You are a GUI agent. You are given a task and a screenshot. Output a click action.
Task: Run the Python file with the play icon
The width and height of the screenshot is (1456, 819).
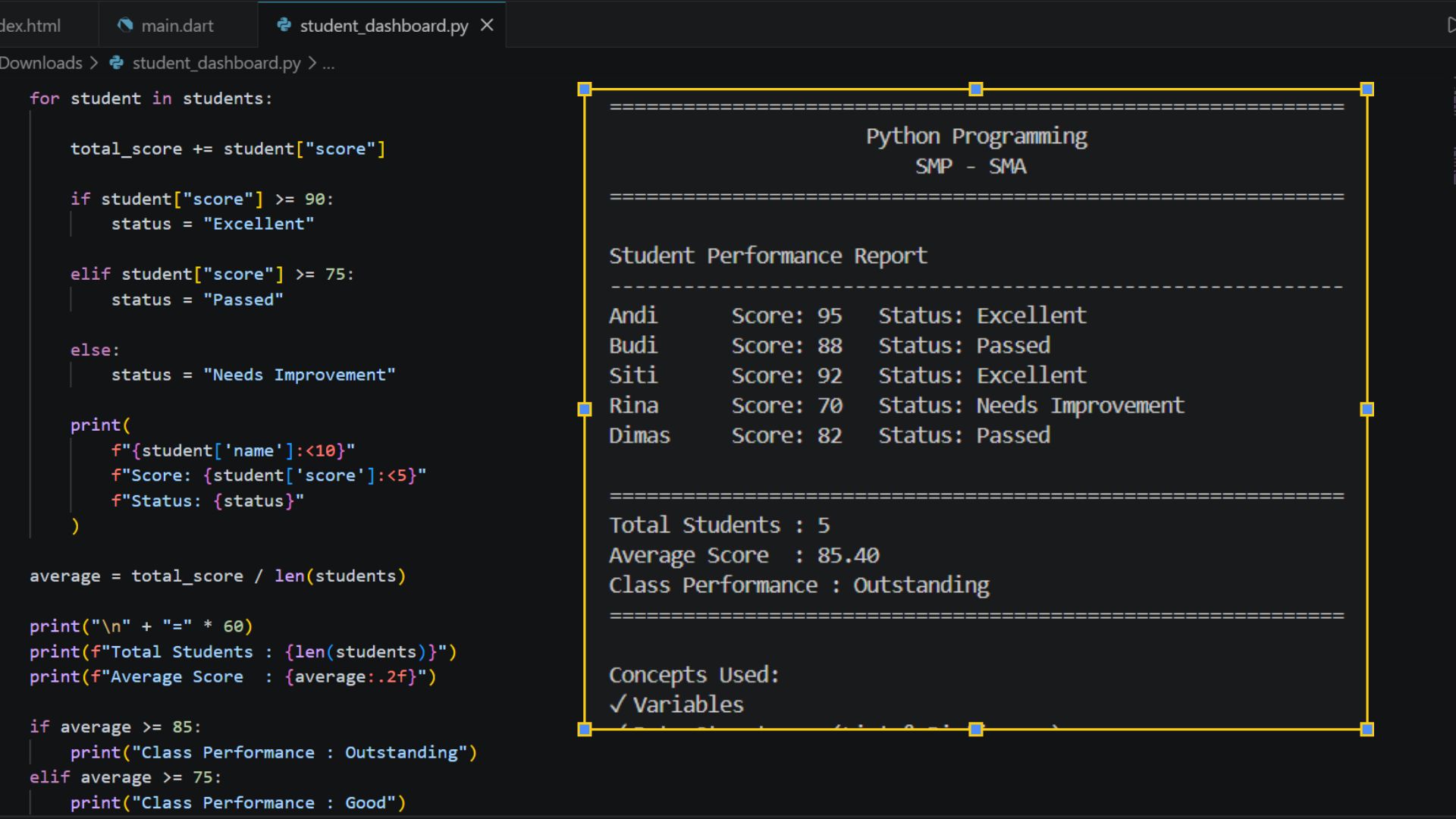1451,25
